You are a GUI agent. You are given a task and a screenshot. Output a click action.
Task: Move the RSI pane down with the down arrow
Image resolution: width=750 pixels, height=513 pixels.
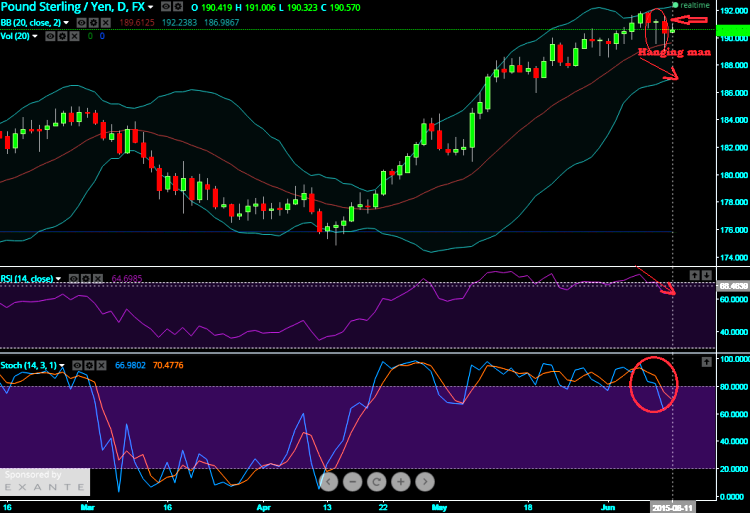[x=706, y=275]
